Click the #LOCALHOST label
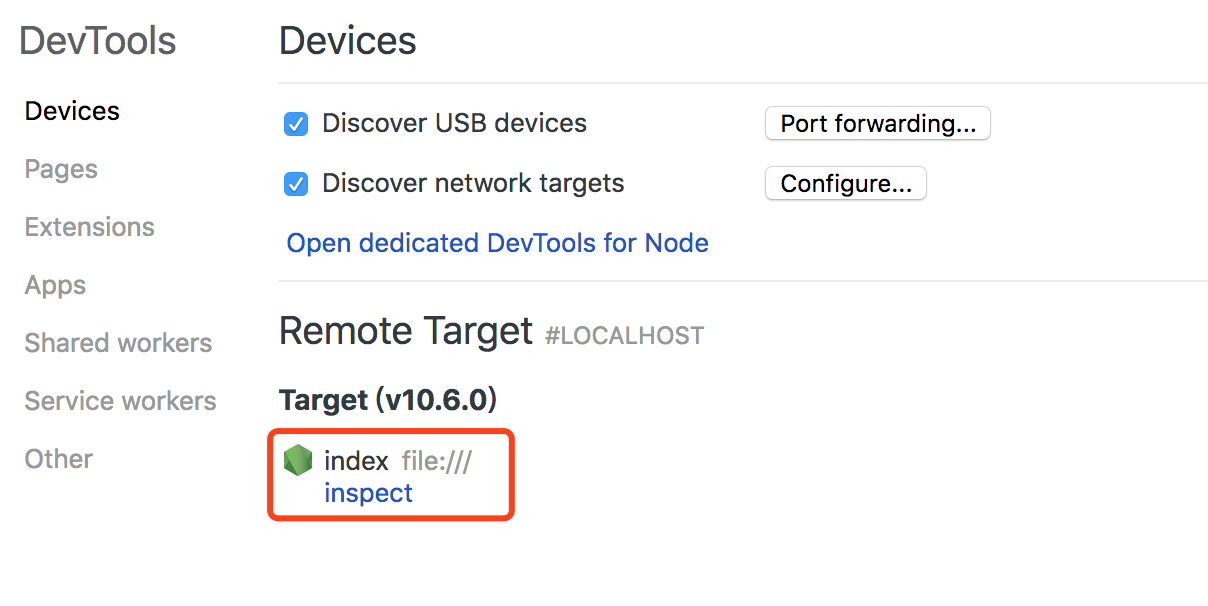 [624, 335]
